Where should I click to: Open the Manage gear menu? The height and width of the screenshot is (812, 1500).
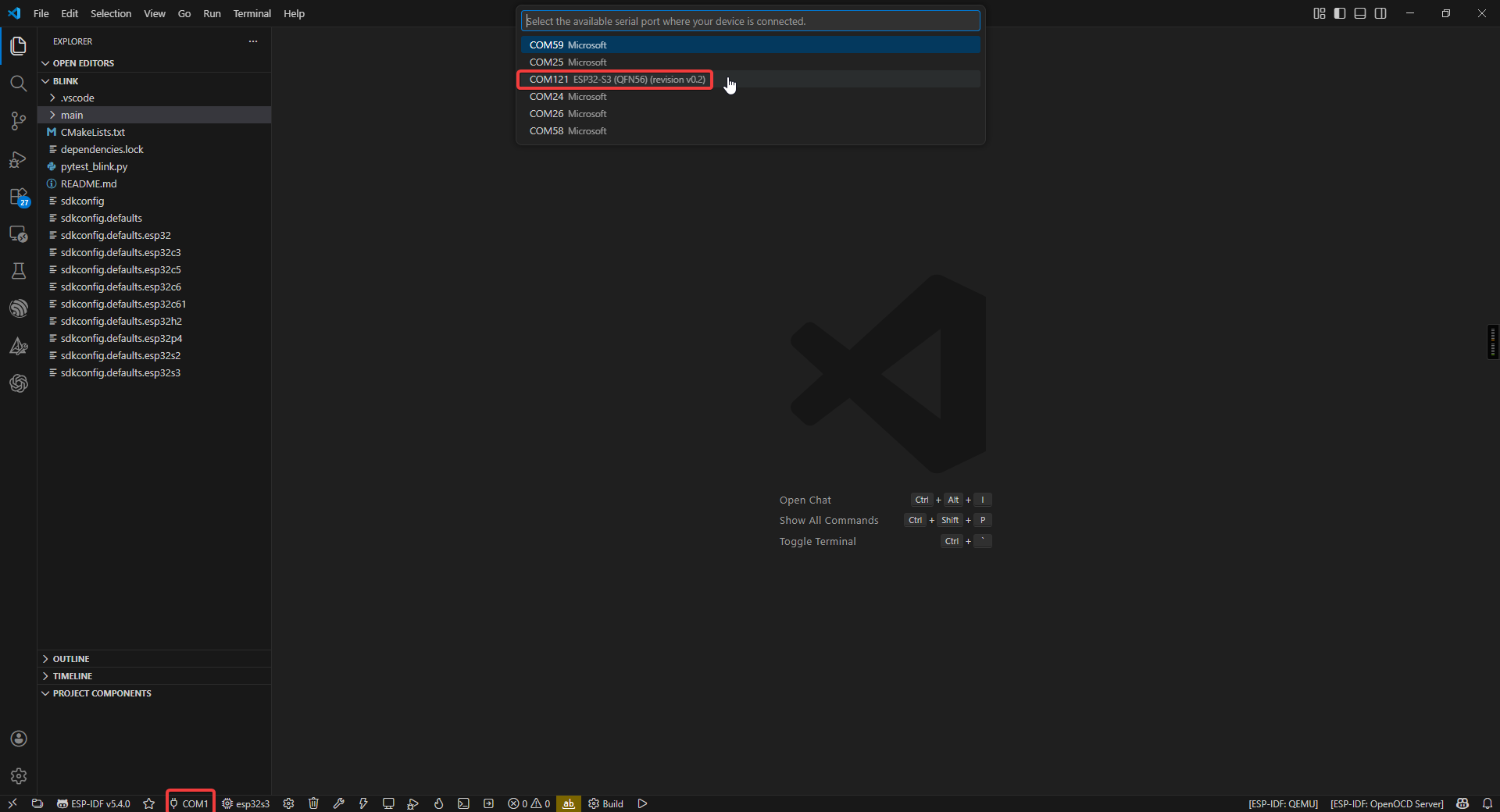coord(19,776)
